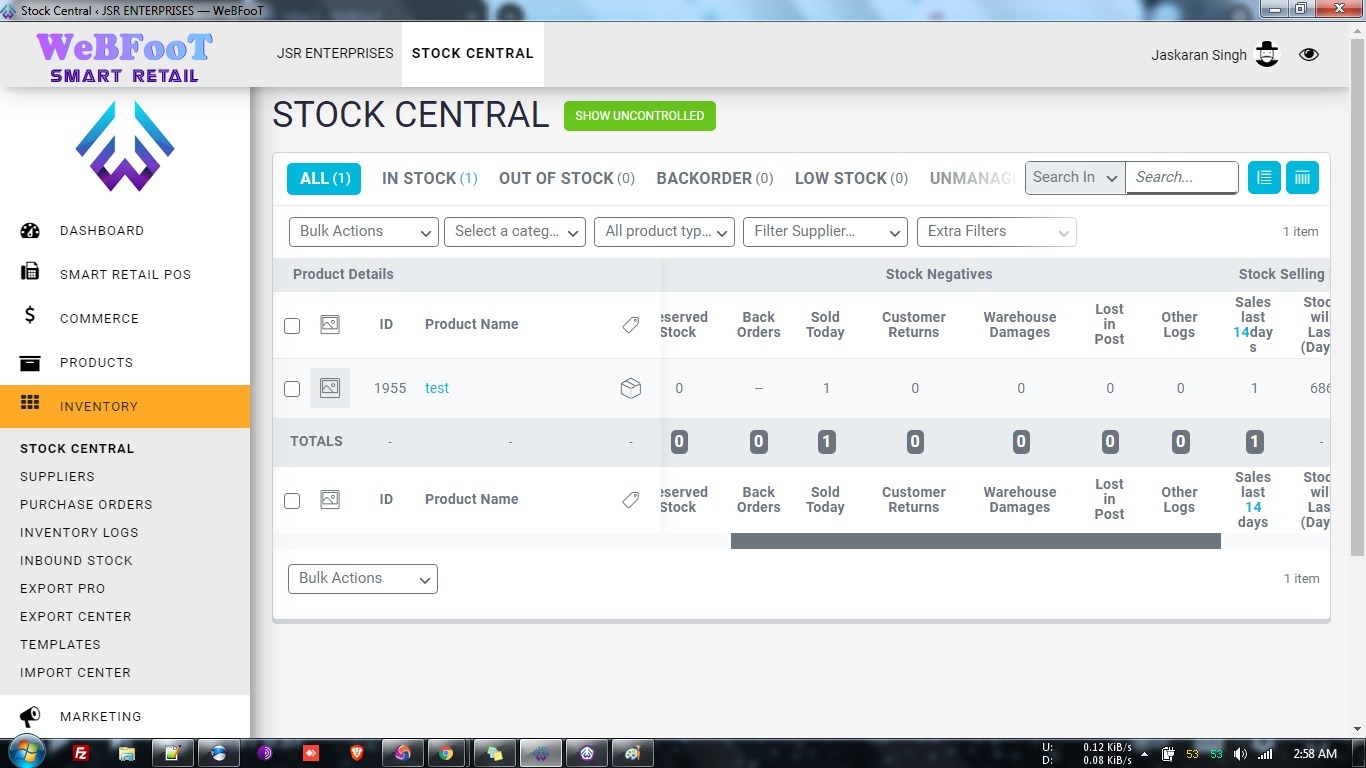Expand the Select a category dropdown
Image resolution: width=1366 pixels, height=768 pixels.
(515, 231)
